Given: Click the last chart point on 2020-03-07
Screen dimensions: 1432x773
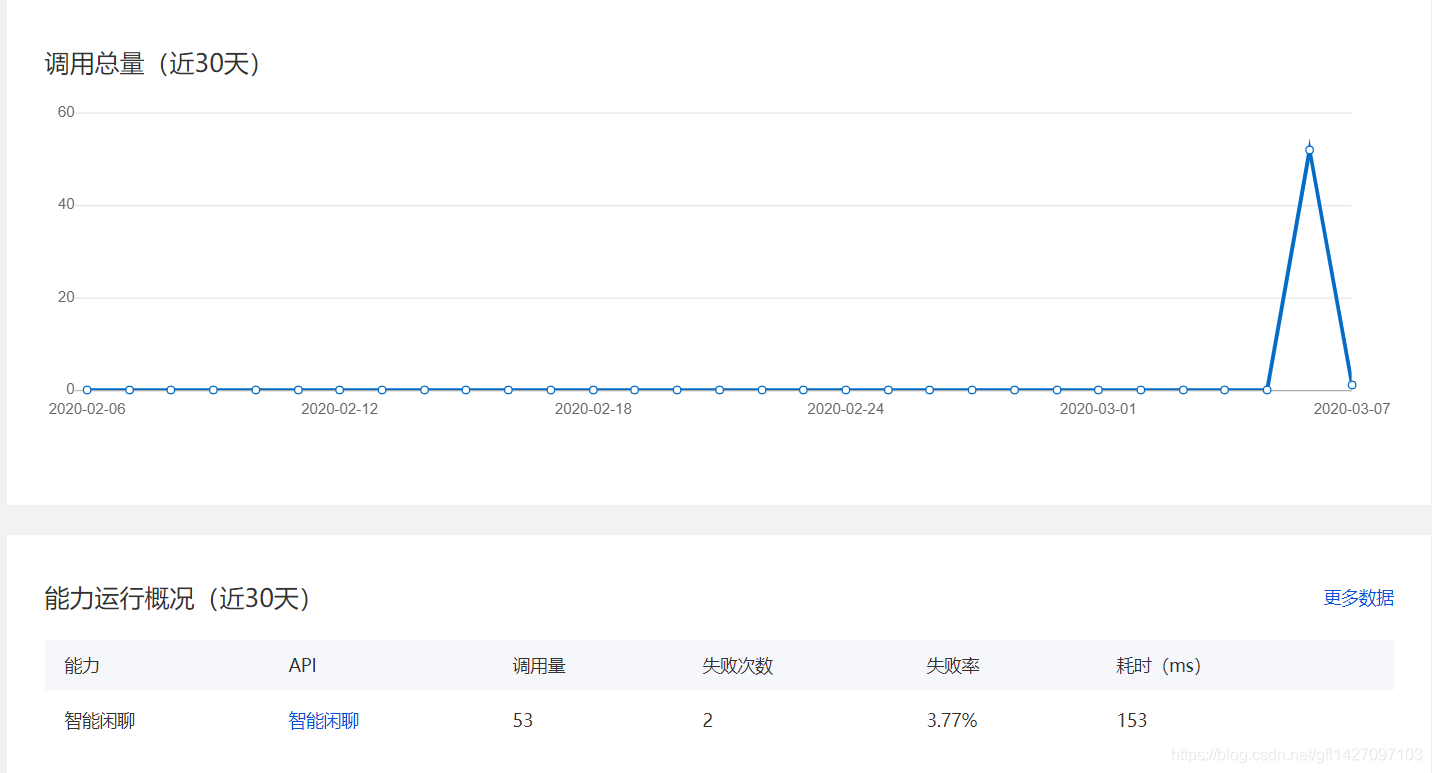Looking at the screenshot, I should tap(1351, 385).
